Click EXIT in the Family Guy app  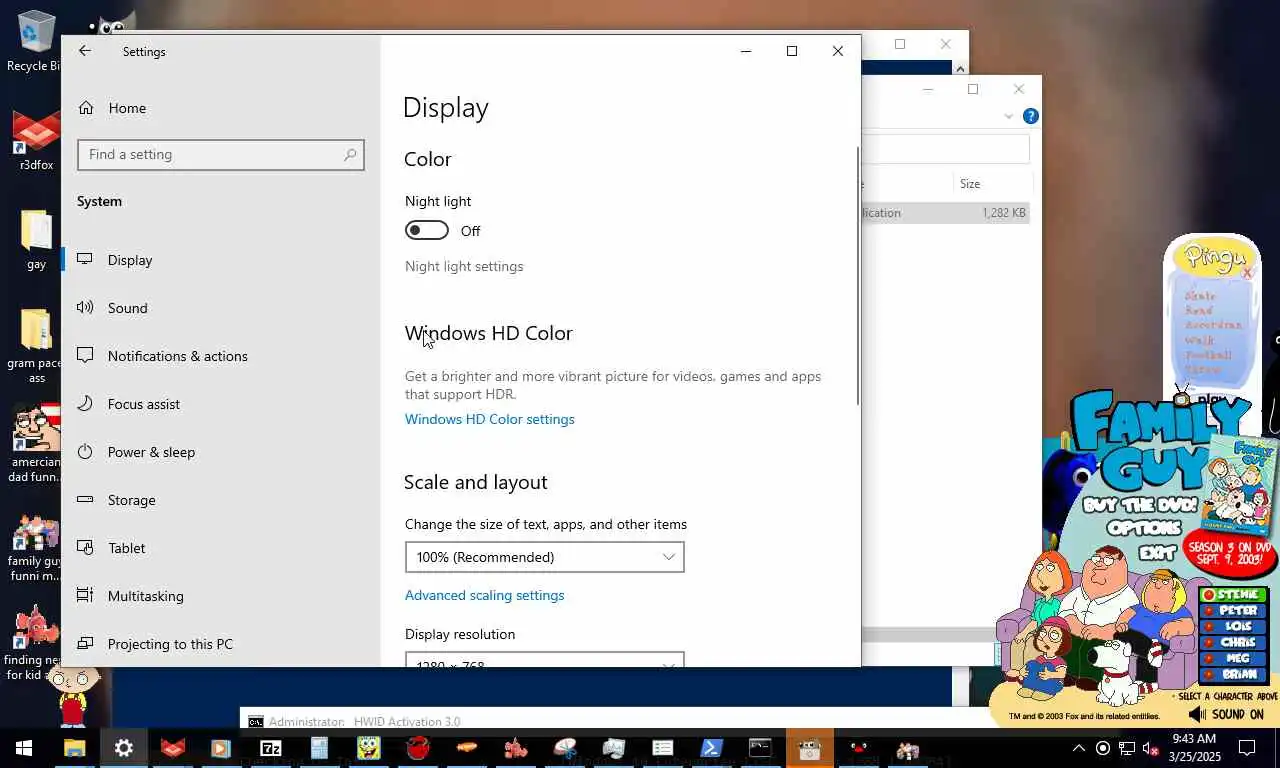(x=1157, y=551)
